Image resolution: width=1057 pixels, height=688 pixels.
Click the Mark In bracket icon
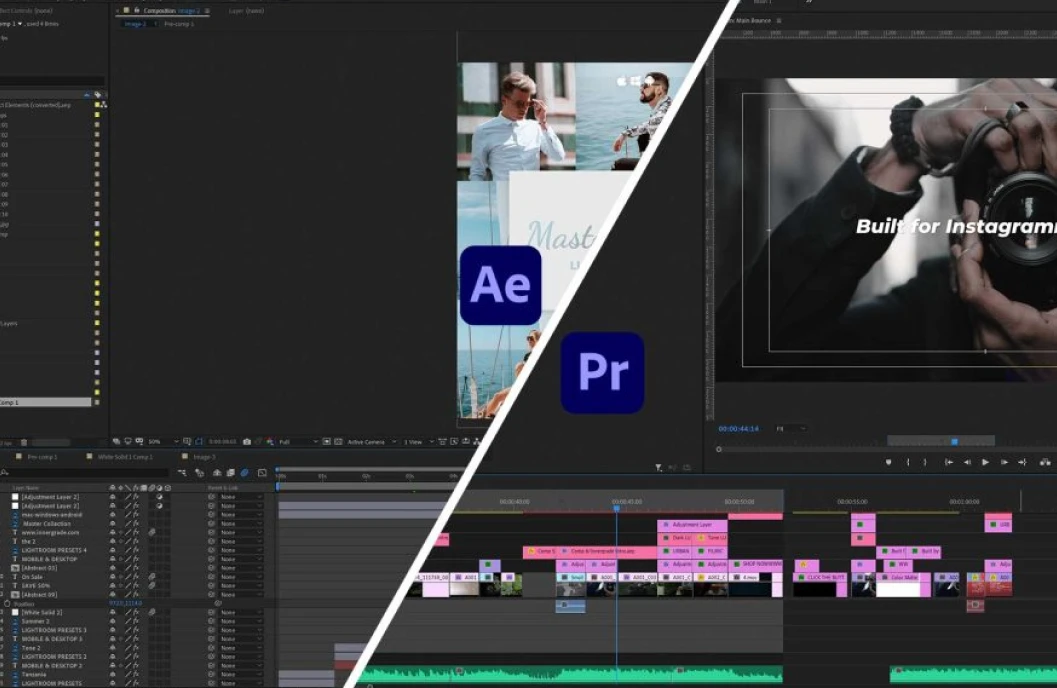tap(908, 462)
